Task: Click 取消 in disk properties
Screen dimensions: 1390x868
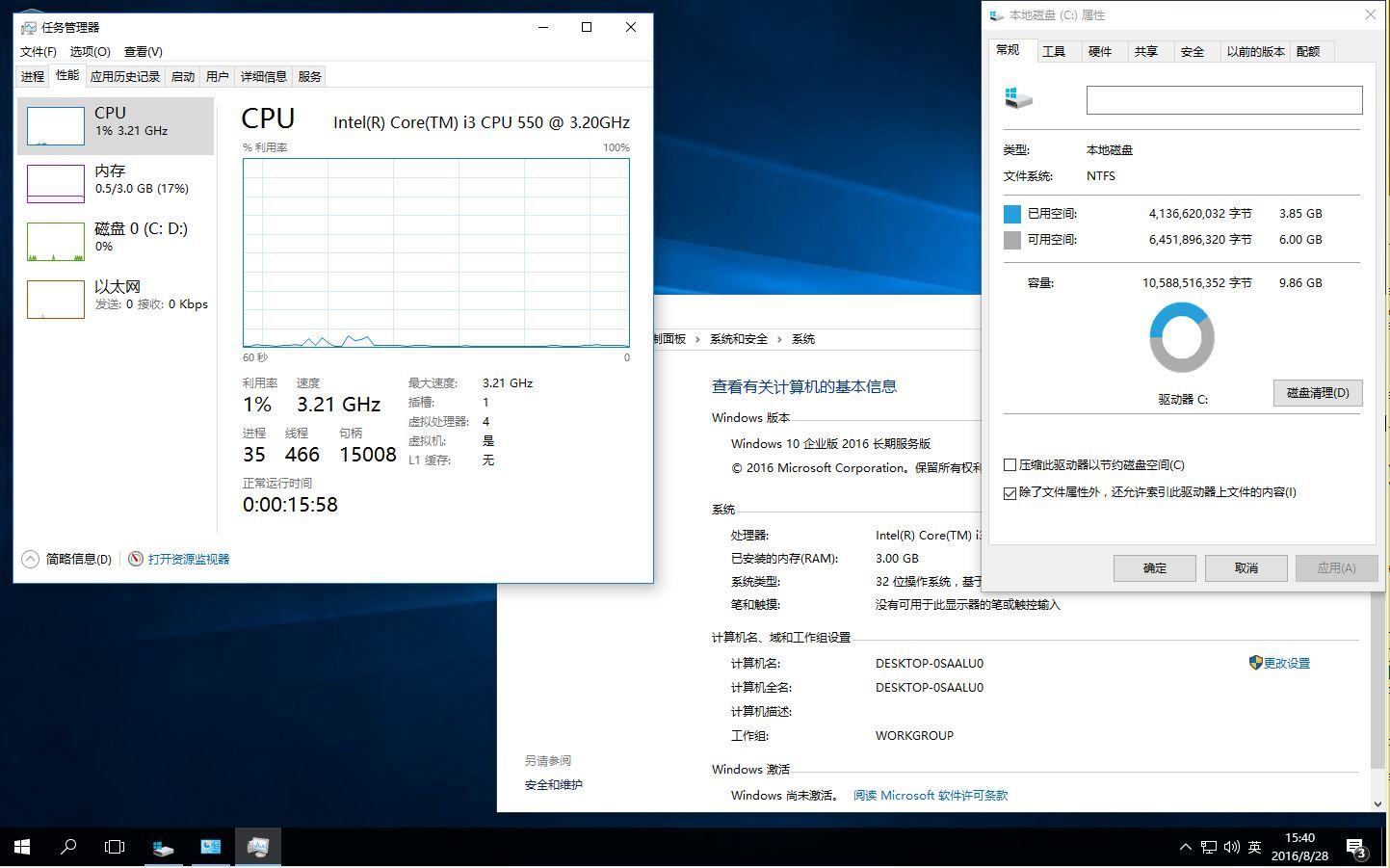Action: tap(1246, 568)
